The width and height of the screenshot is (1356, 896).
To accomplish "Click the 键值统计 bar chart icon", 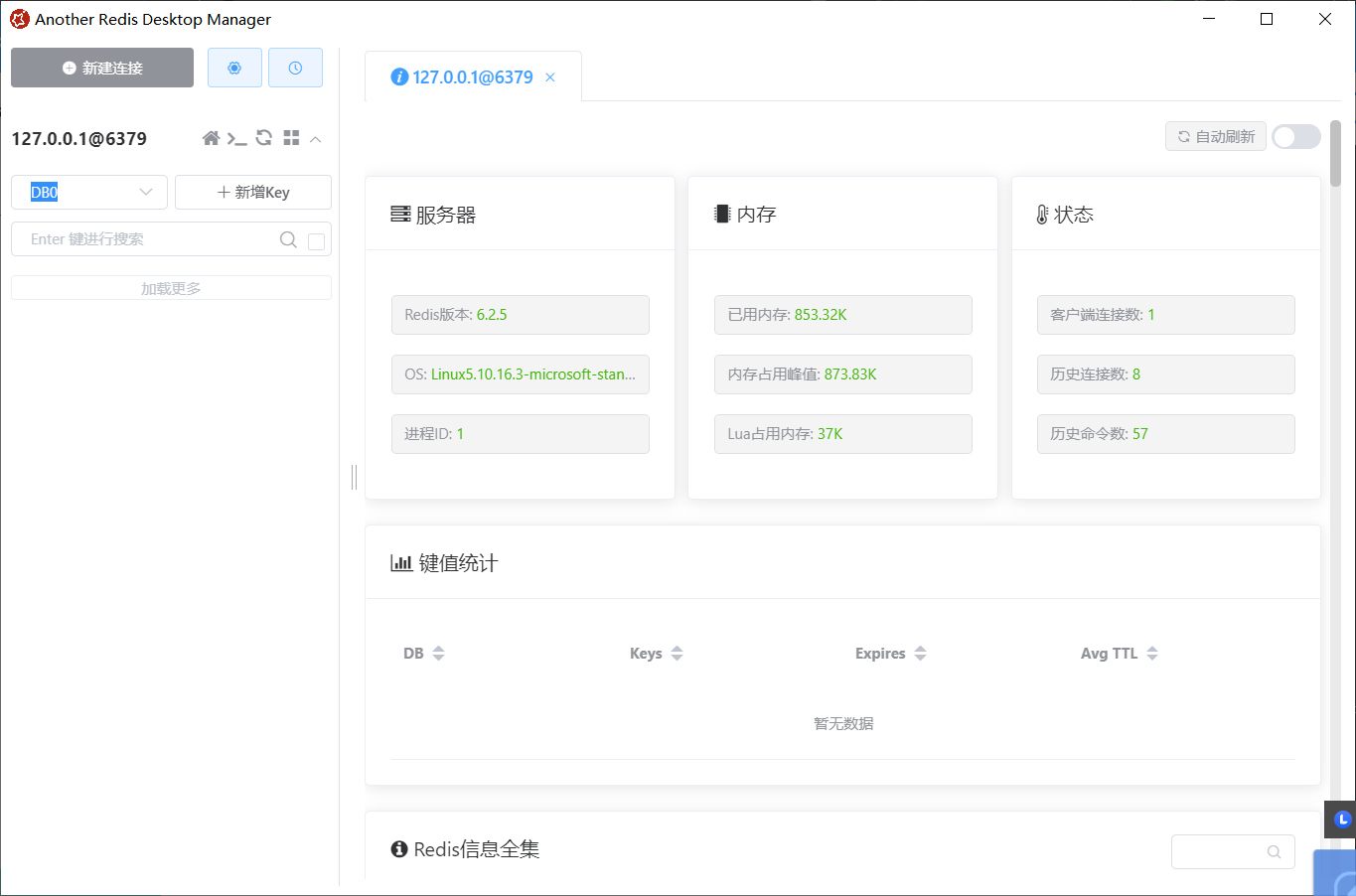I will click(401, 563).
